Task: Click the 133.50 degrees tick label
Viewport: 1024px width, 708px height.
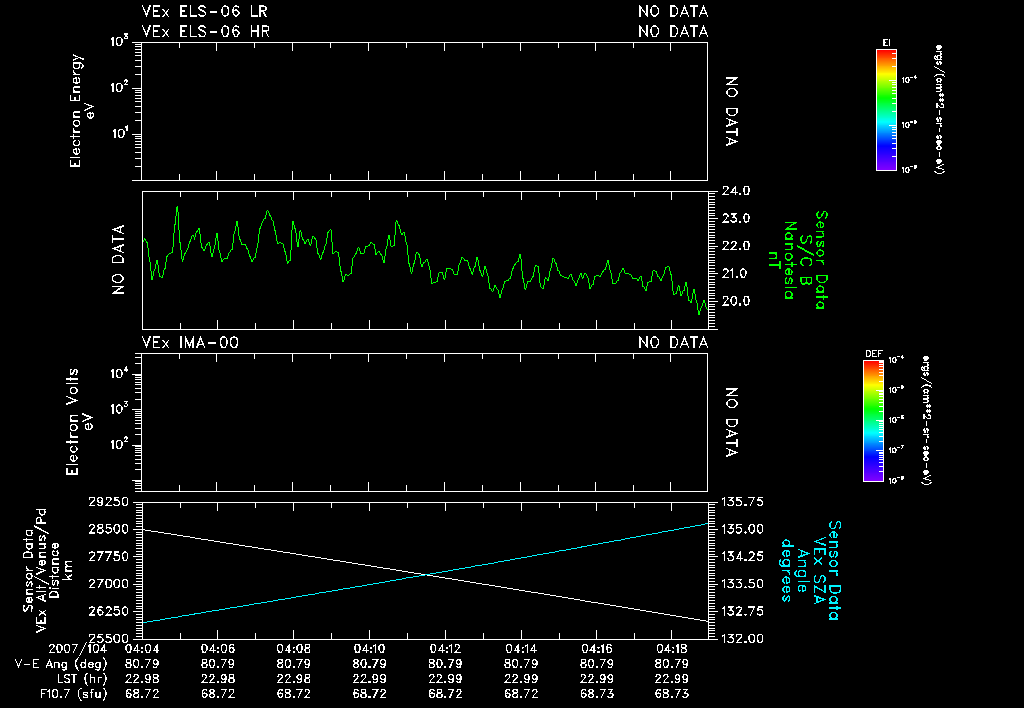Action: point(743,584)
